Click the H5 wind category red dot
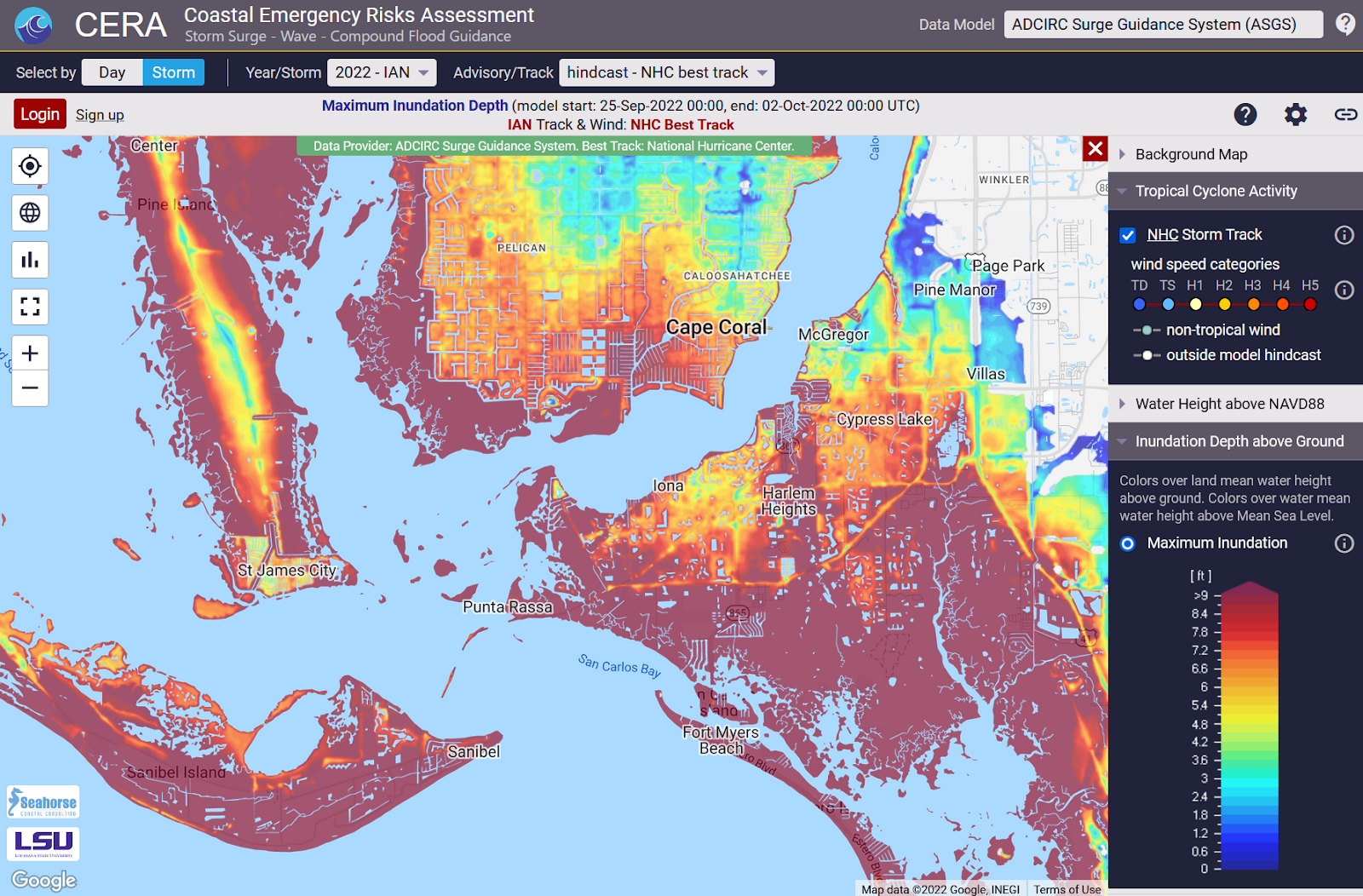The width and height of the screenshot is (1363, 896). (1310, 305)
